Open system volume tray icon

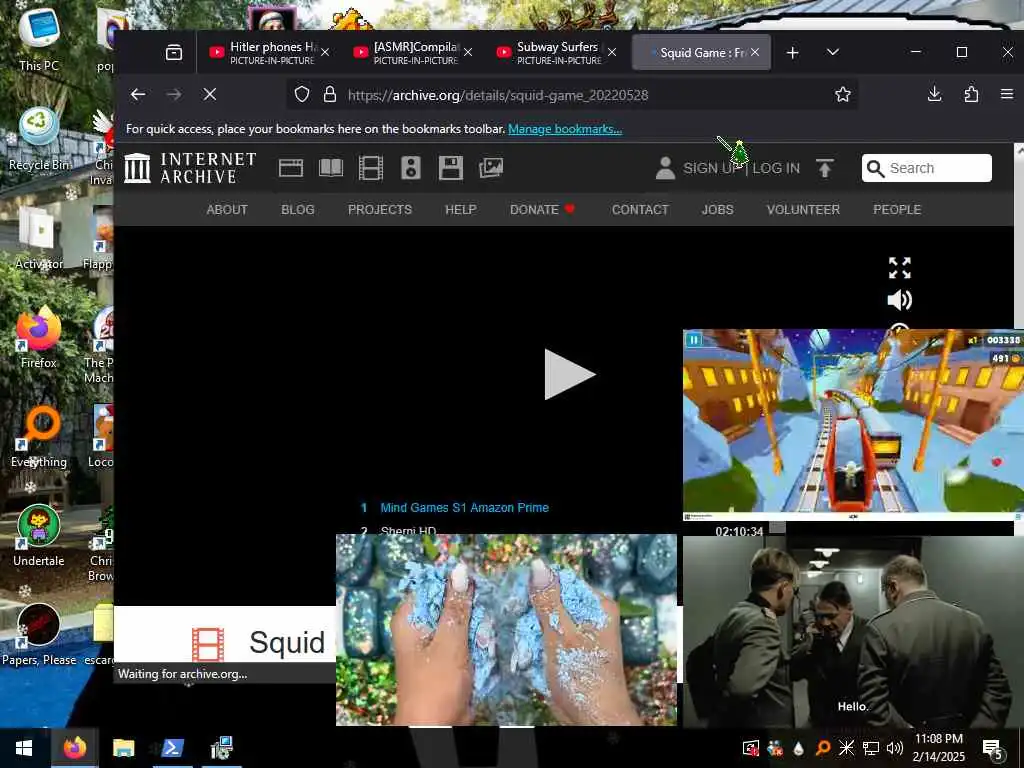click(895, 748)
